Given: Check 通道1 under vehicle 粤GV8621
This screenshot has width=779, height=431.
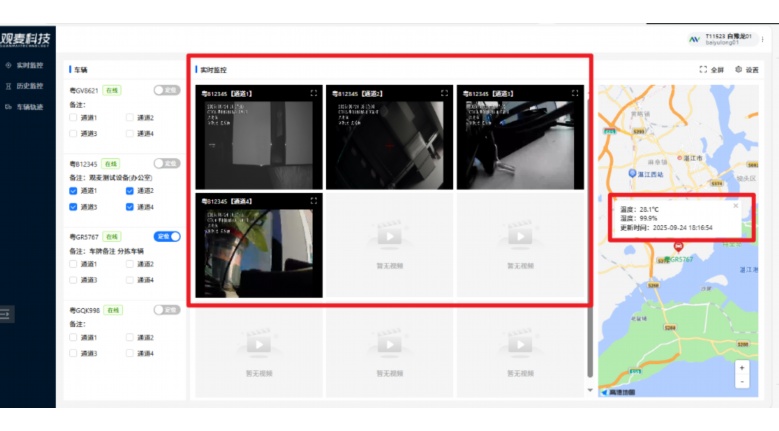Looking at the screenshot, I should [x=73, y=117].
